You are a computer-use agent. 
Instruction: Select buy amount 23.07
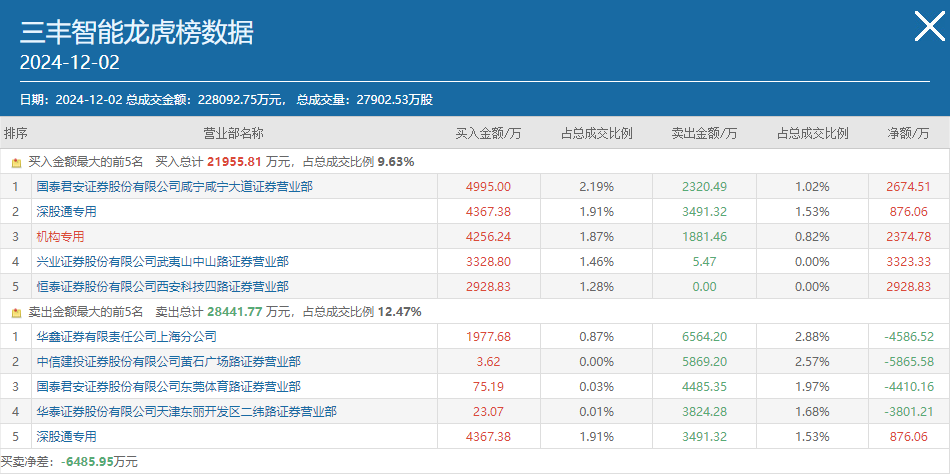point(488,412)
